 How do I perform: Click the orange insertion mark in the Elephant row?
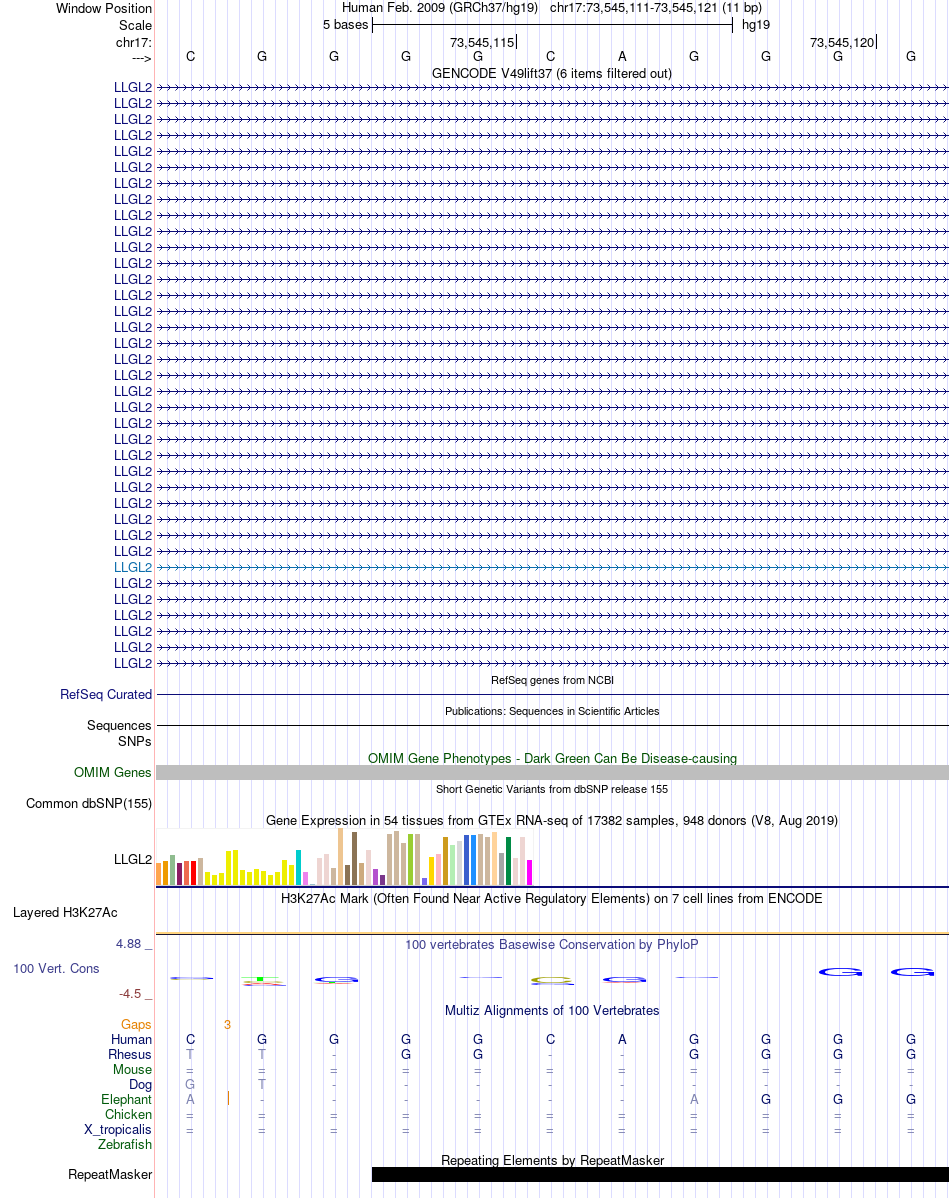pyautogui.click(x=228, y=1099)
